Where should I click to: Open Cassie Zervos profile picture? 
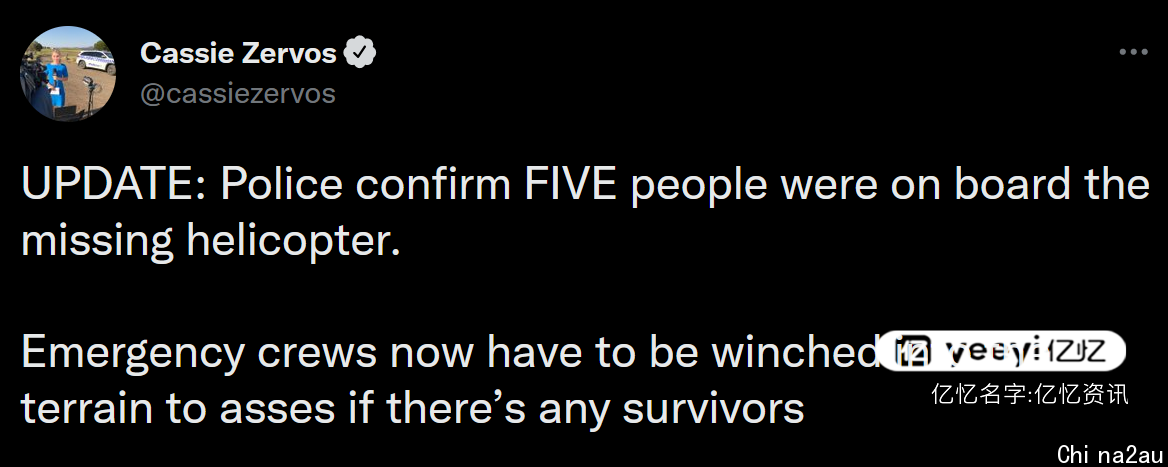68,73
